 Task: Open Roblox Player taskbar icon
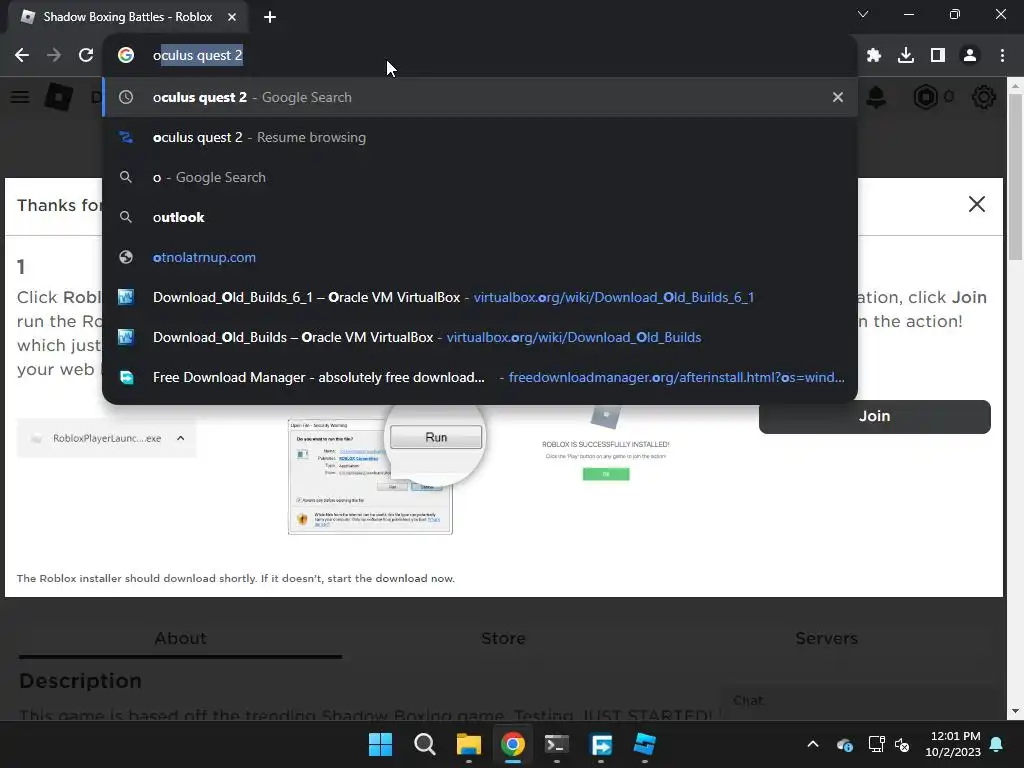tap(645, 744)
